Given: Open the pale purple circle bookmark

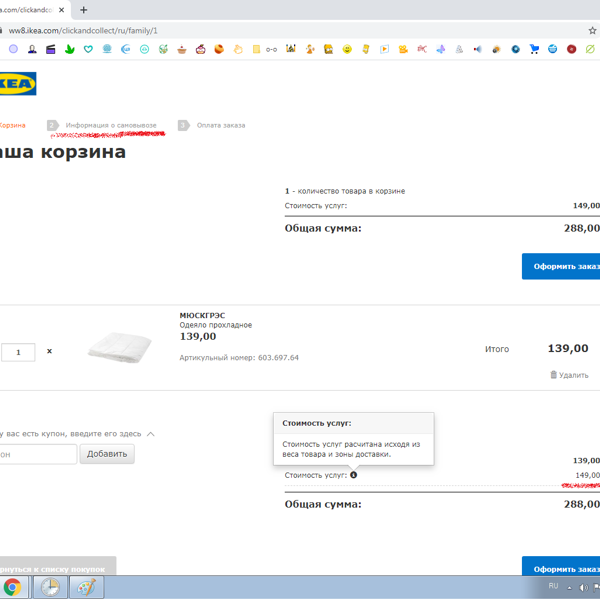Looking at the screenshot, I should 13,49.
